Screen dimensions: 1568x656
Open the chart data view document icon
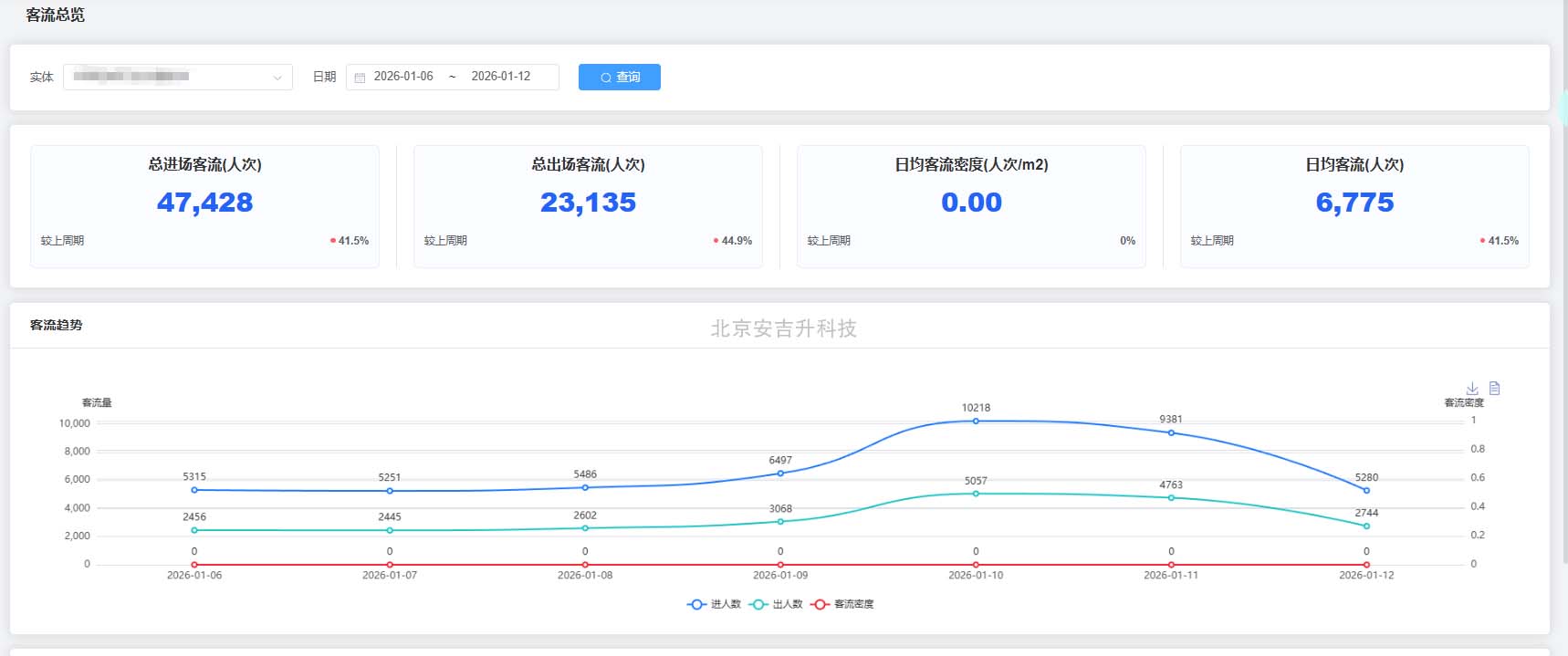(x=1494, y=388)
